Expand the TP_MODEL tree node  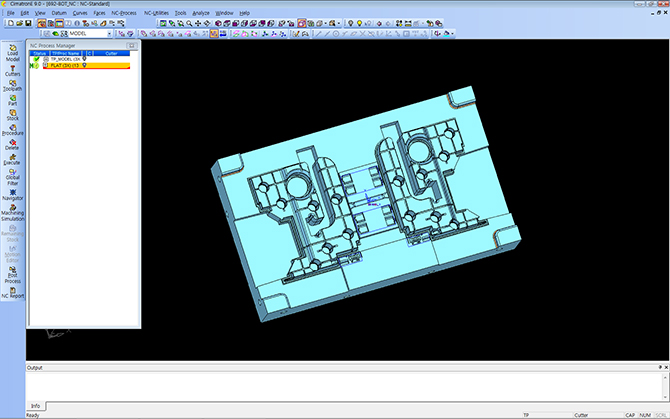[44, 60]
